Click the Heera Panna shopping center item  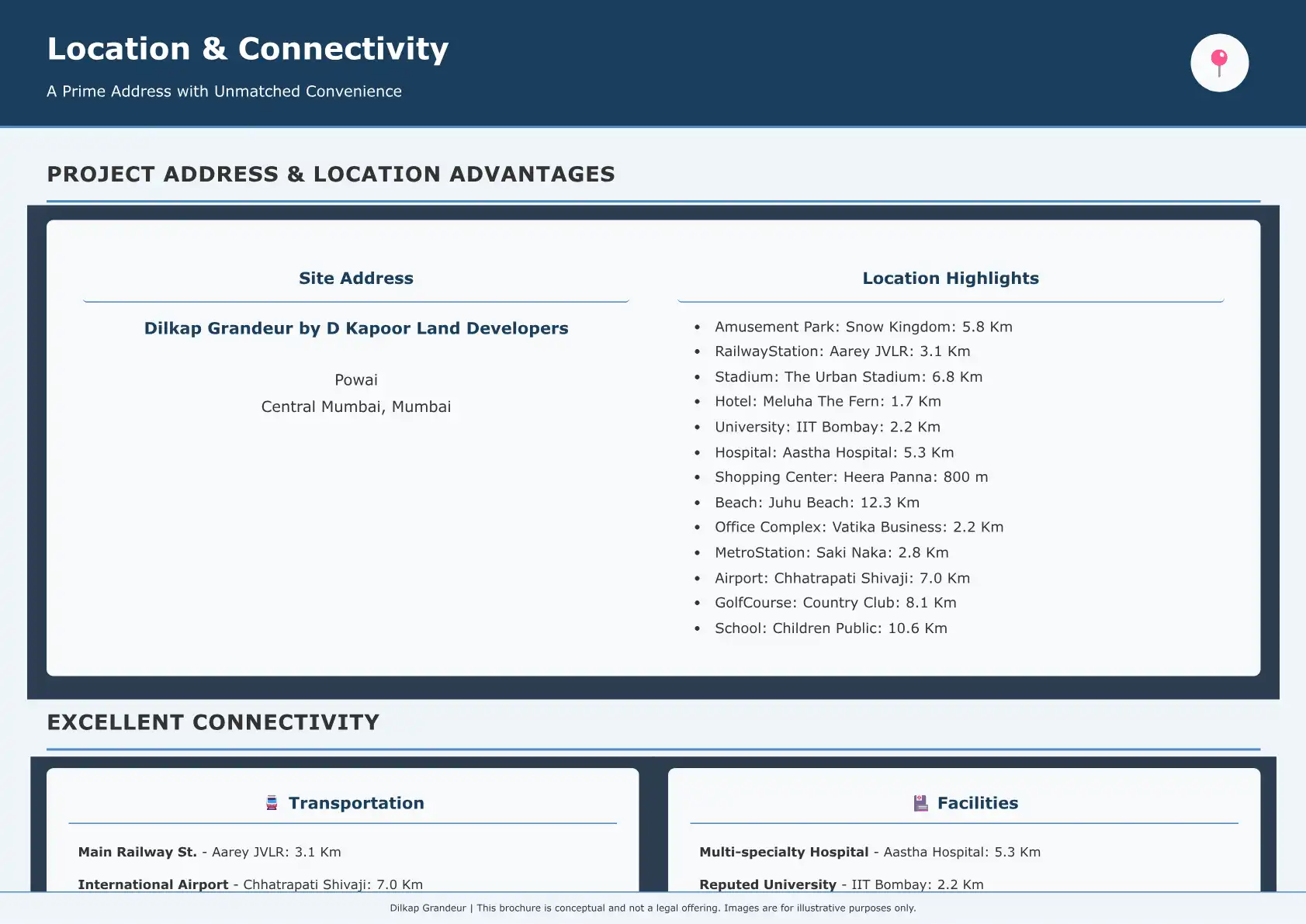[850, 477]
